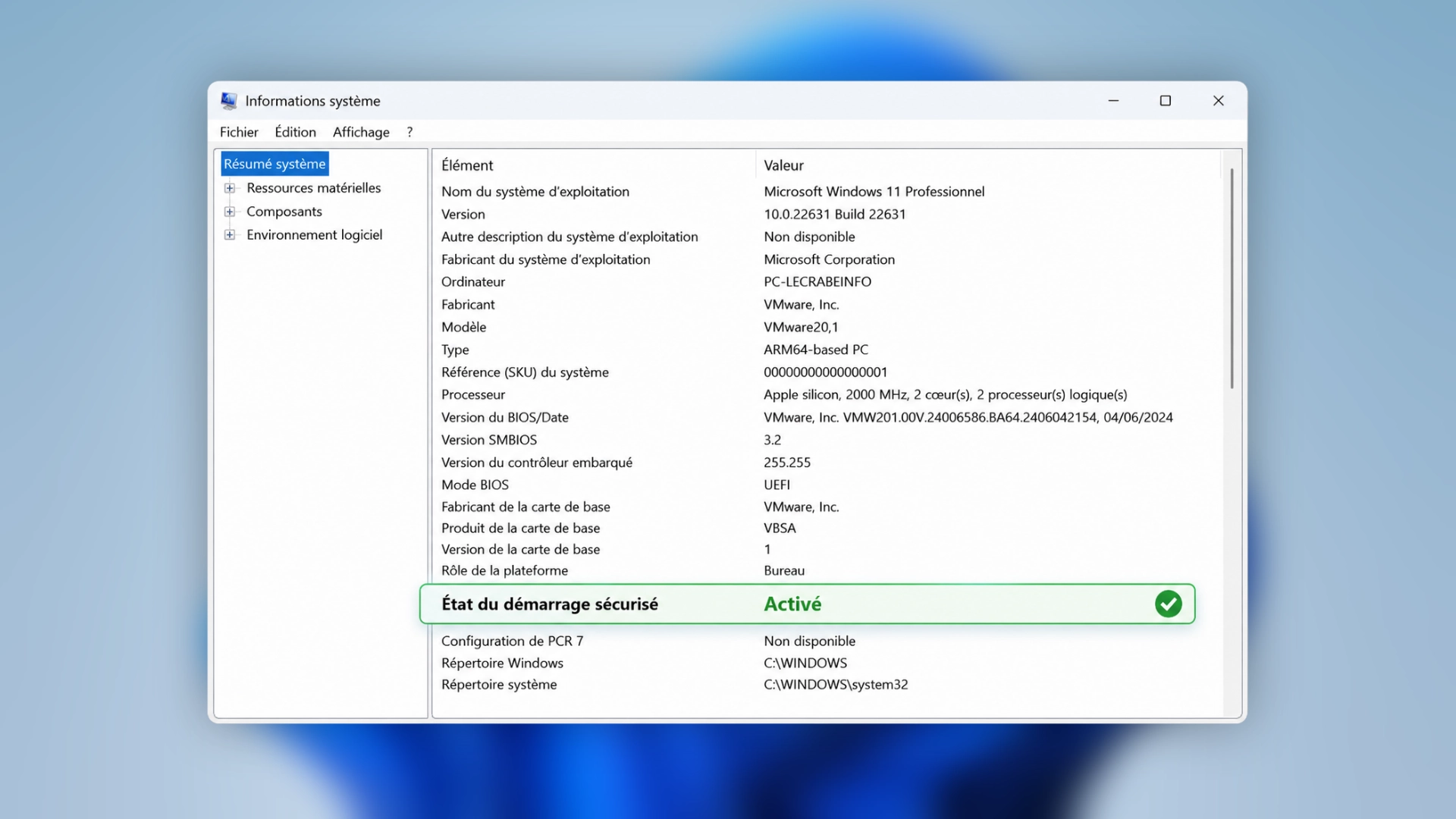Screen dimensions: 1456x819
Task: Open the Édition menu
Action: (x=295, y=132)
